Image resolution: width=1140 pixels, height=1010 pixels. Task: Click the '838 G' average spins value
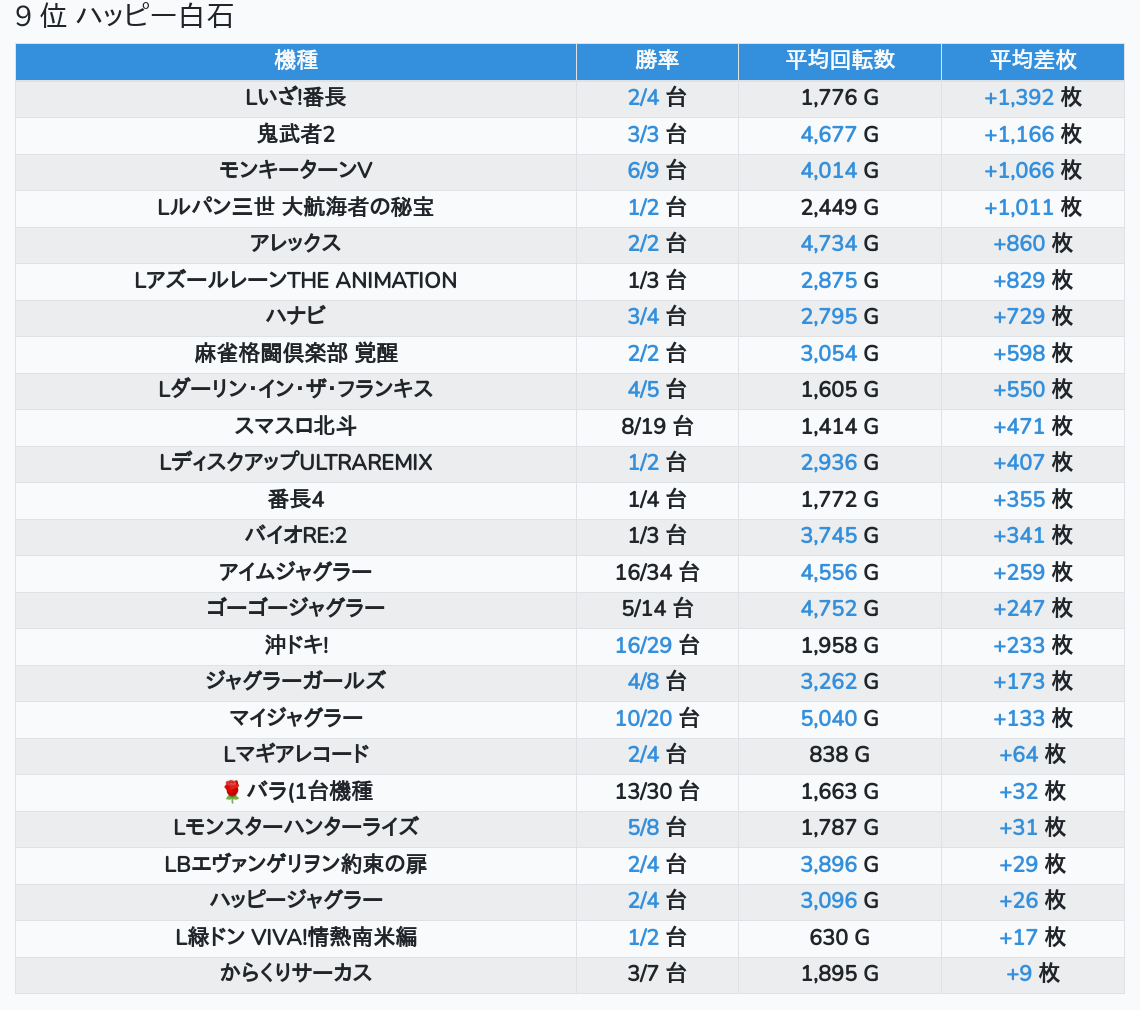840,755
